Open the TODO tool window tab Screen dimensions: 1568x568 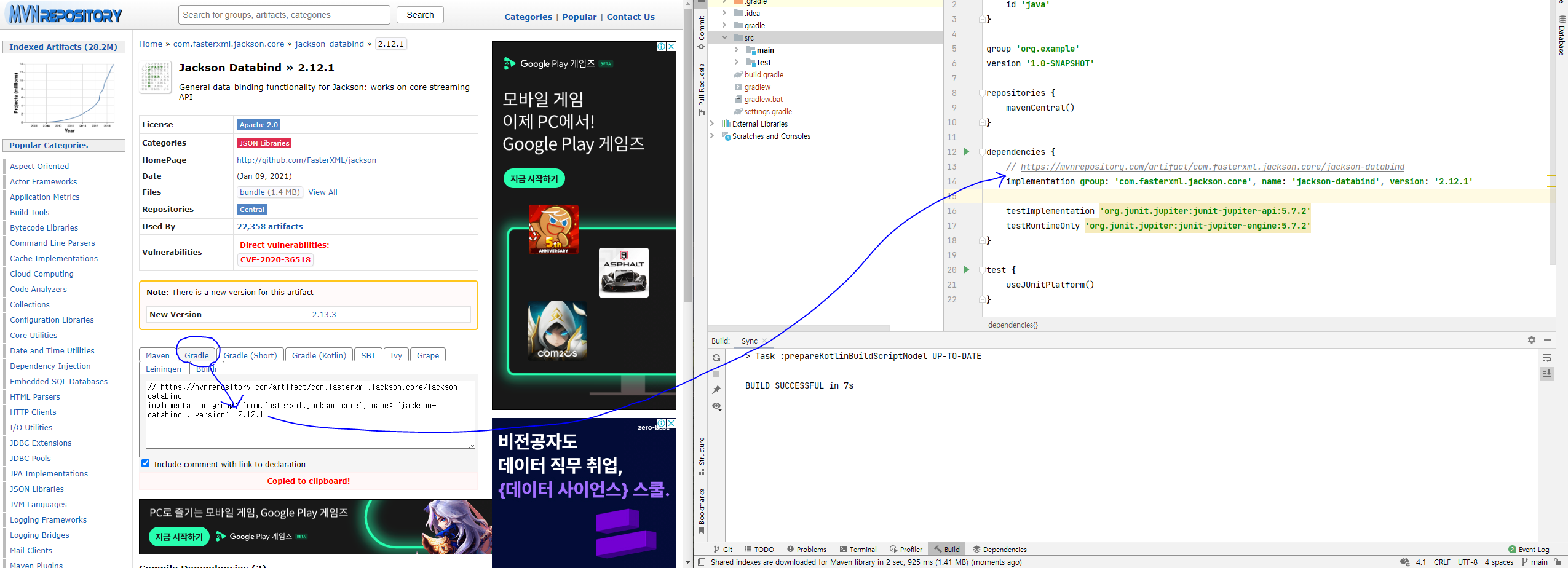pos(759,550)
